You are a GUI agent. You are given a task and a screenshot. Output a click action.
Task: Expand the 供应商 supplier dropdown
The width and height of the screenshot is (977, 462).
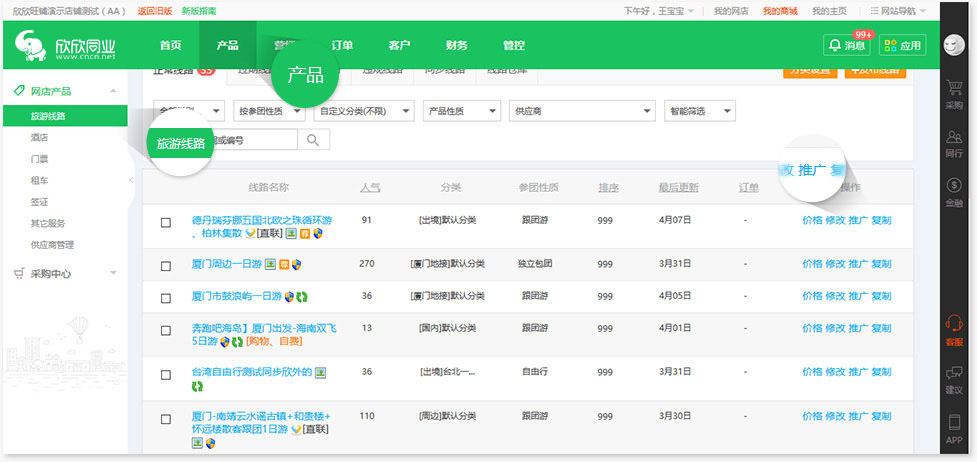[x=581, y=111]
